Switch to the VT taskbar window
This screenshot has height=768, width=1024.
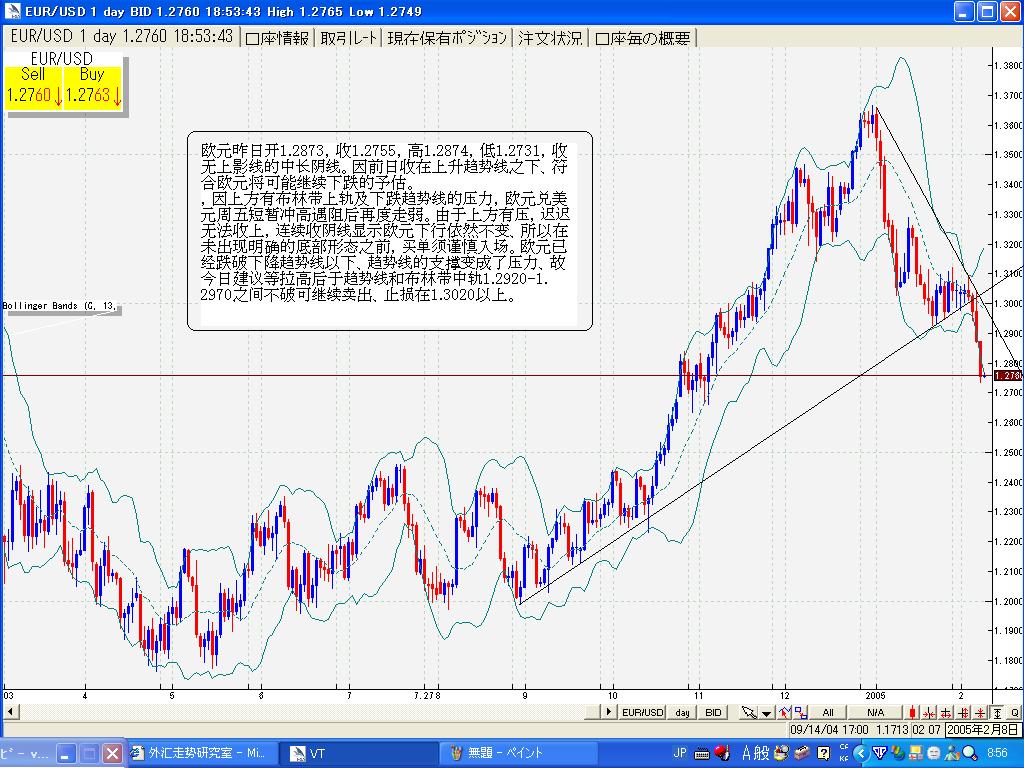(x=358, y=753)
